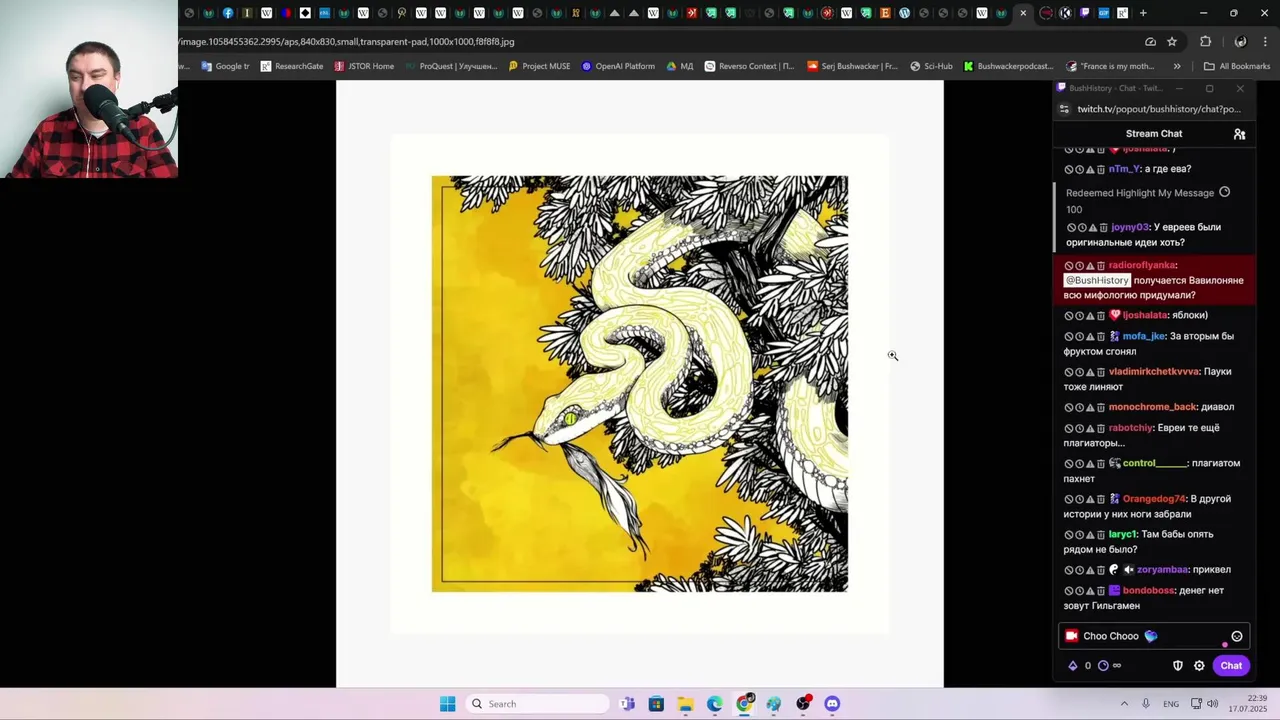Viewport: 1280px width, 720px height.
Task: Open OBS Studio from taskbar
Action: [803, 704]
